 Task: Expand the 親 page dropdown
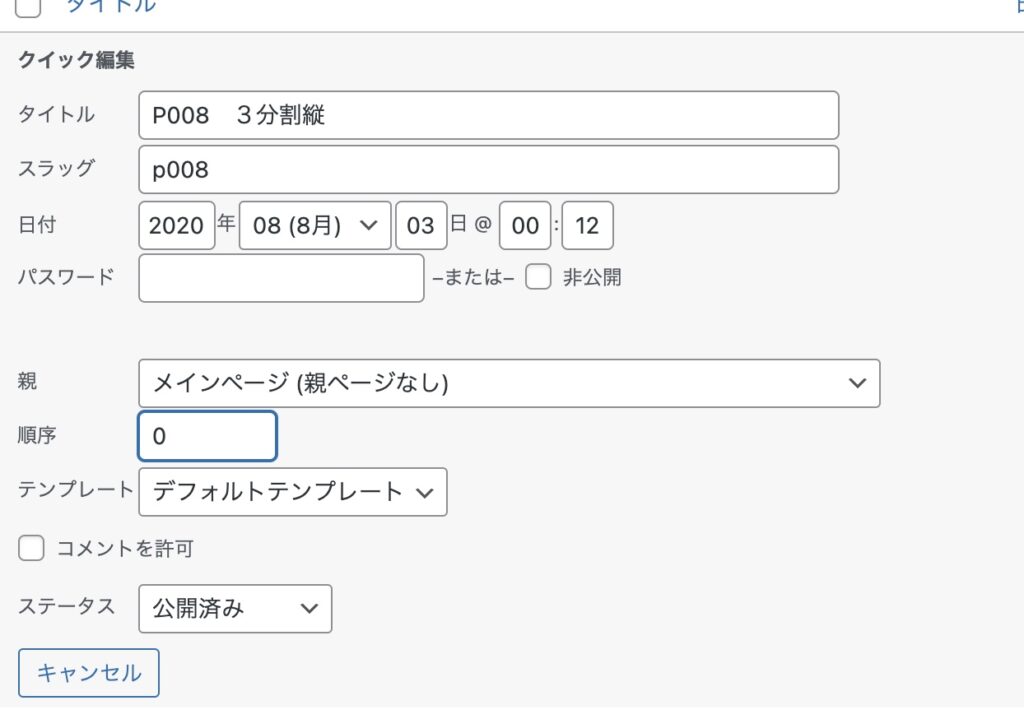pyautogui.click(x=509, y=383)
